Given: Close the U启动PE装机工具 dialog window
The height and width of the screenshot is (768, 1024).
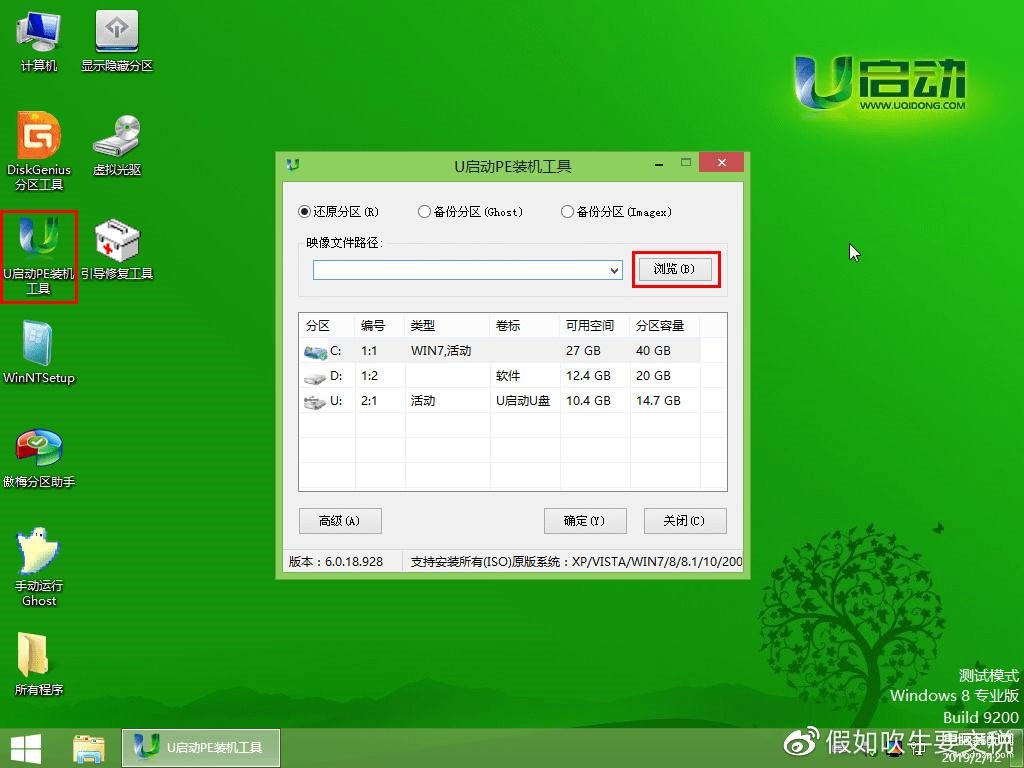Looking at the screenshot, I should pyautogui.click(x=721, y=163).
